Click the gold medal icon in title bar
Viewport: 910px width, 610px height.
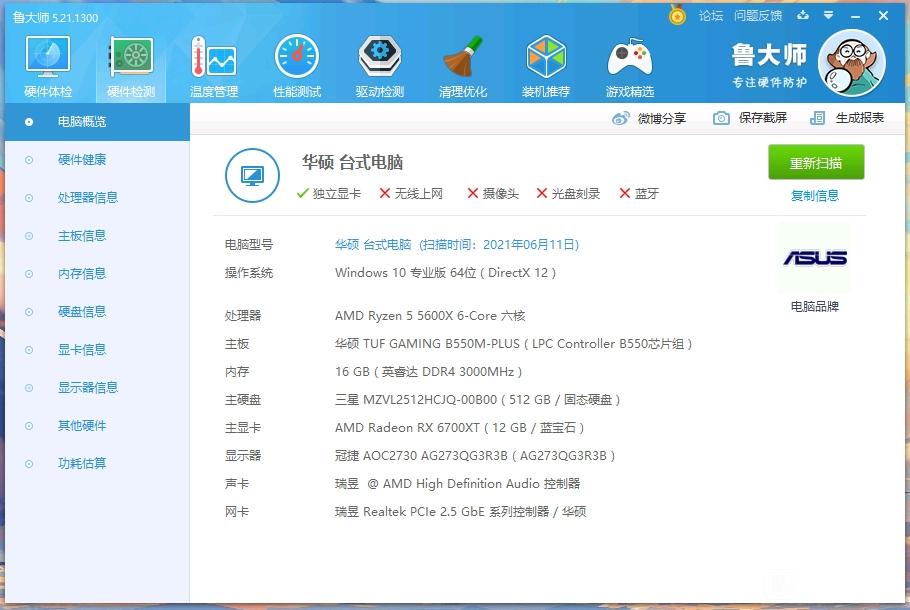pyautogui.click(x=677, y=15)
